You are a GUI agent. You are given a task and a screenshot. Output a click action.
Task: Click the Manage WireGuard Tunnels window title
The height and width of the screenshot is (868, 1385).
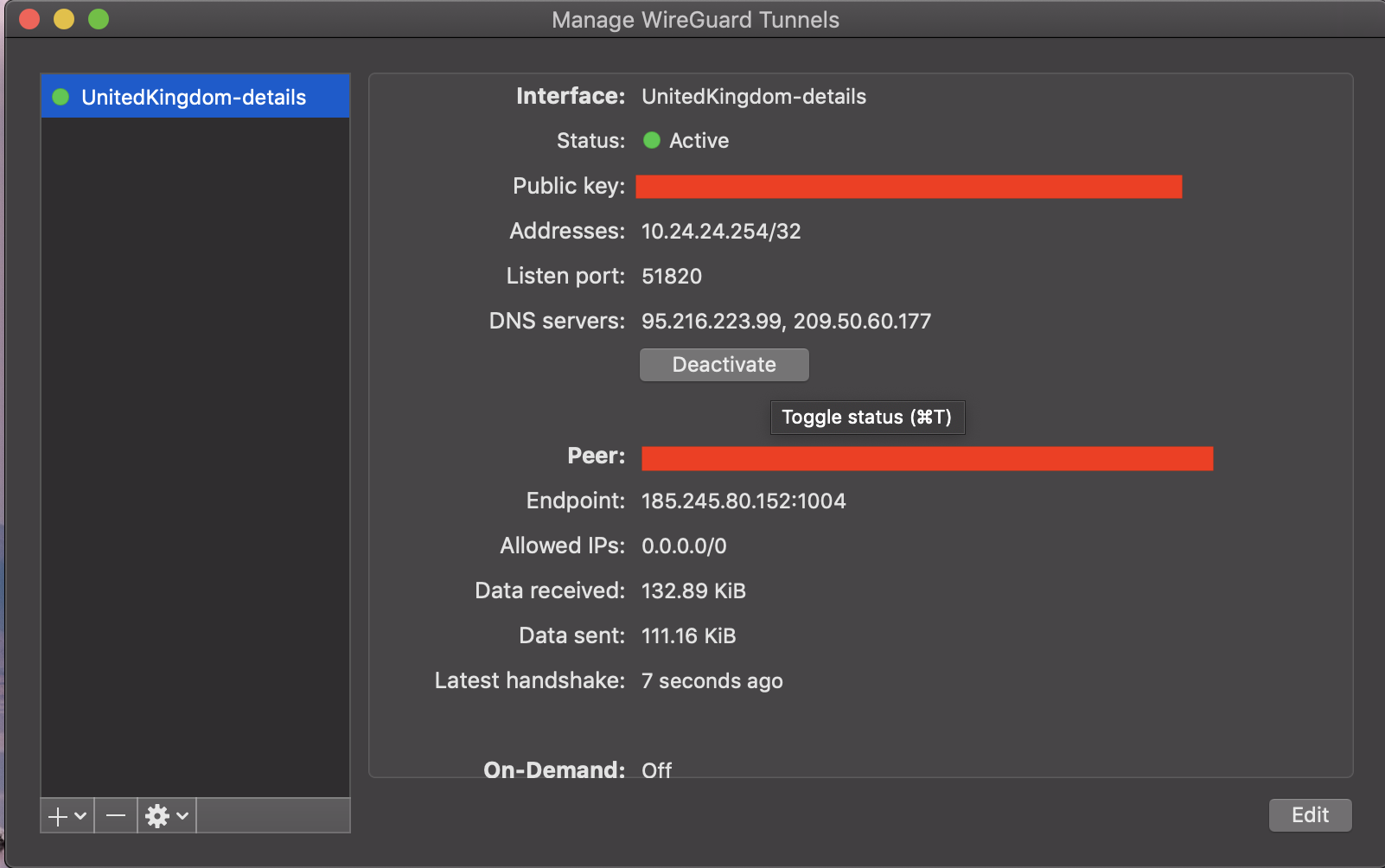coord(695,20)
